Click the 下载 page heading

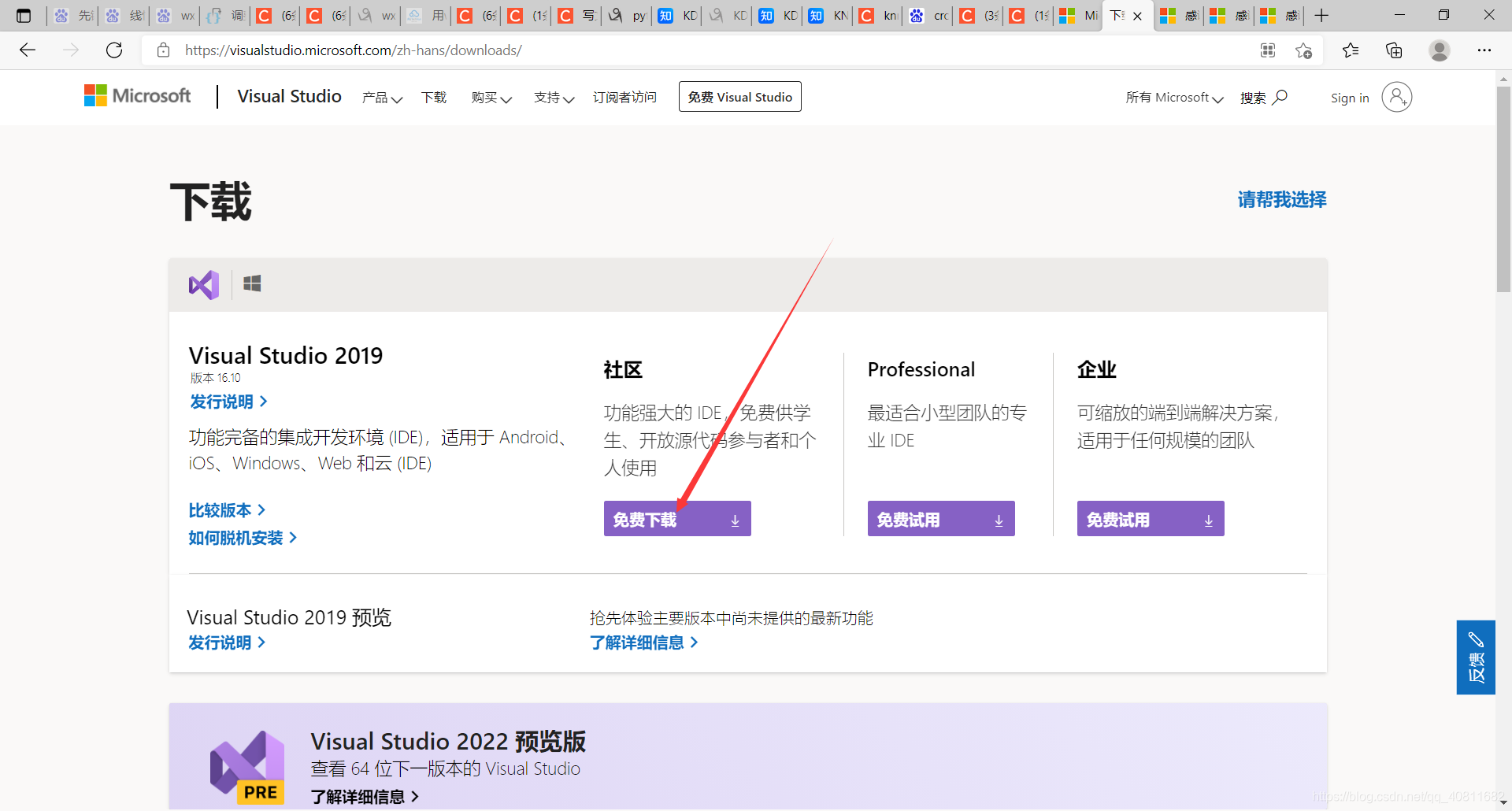(x=211, y=202)
